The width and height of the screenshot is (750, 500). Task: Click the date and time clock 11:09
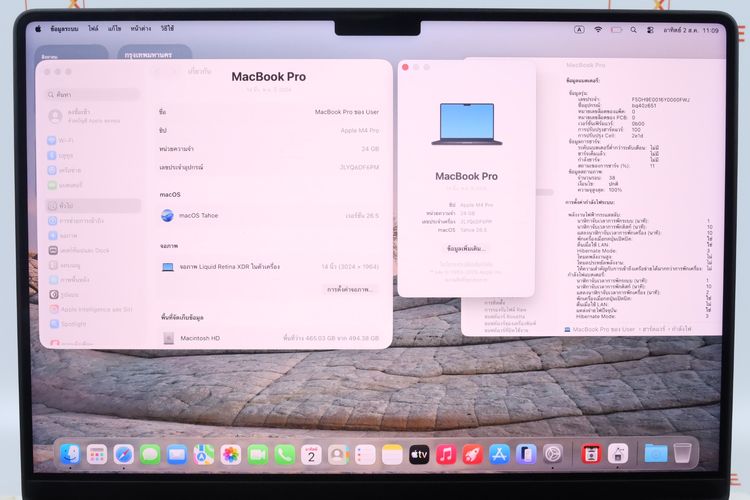(x=691, y=30)
